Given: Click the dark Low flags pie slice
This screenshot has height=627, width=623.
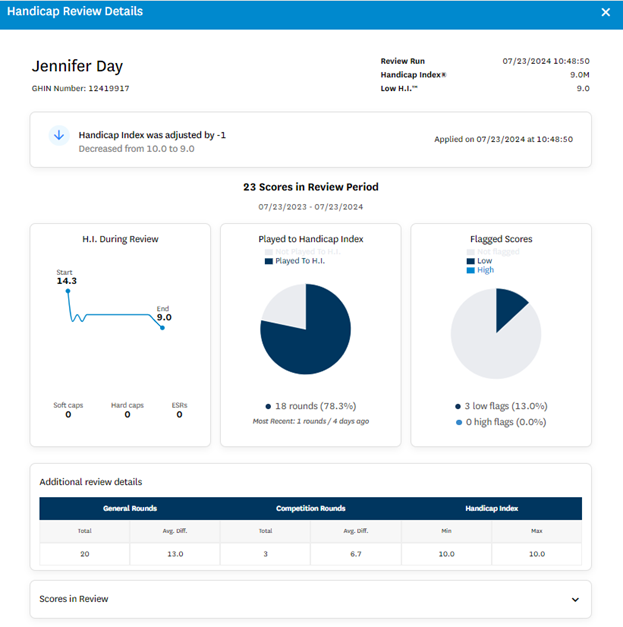Looking at the screenshot, I should (507, 308).
